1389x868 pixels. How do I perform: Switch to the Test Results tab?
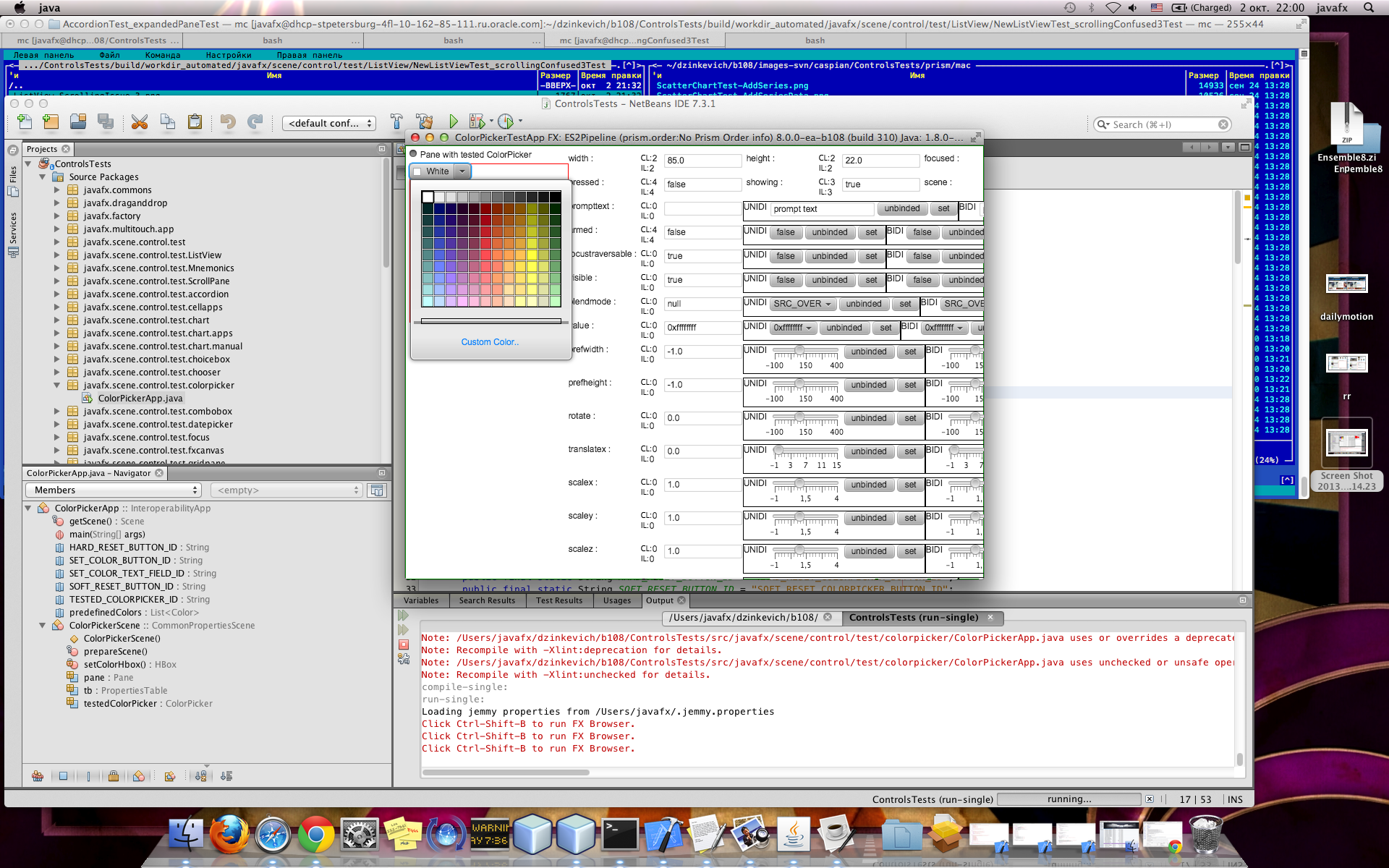(x=558, y=600)
